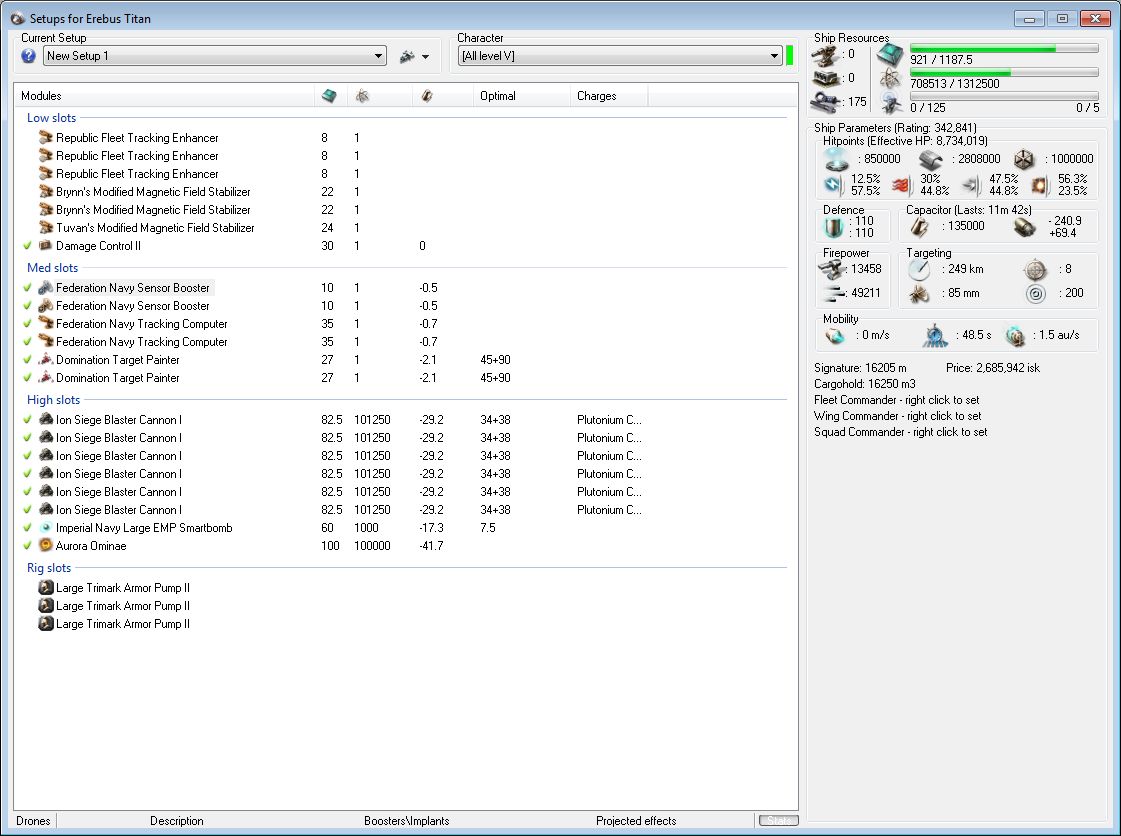Click the powergrid icon in Ship Resources
Screen dimensions: 1121x836
[x=889, y=79]
